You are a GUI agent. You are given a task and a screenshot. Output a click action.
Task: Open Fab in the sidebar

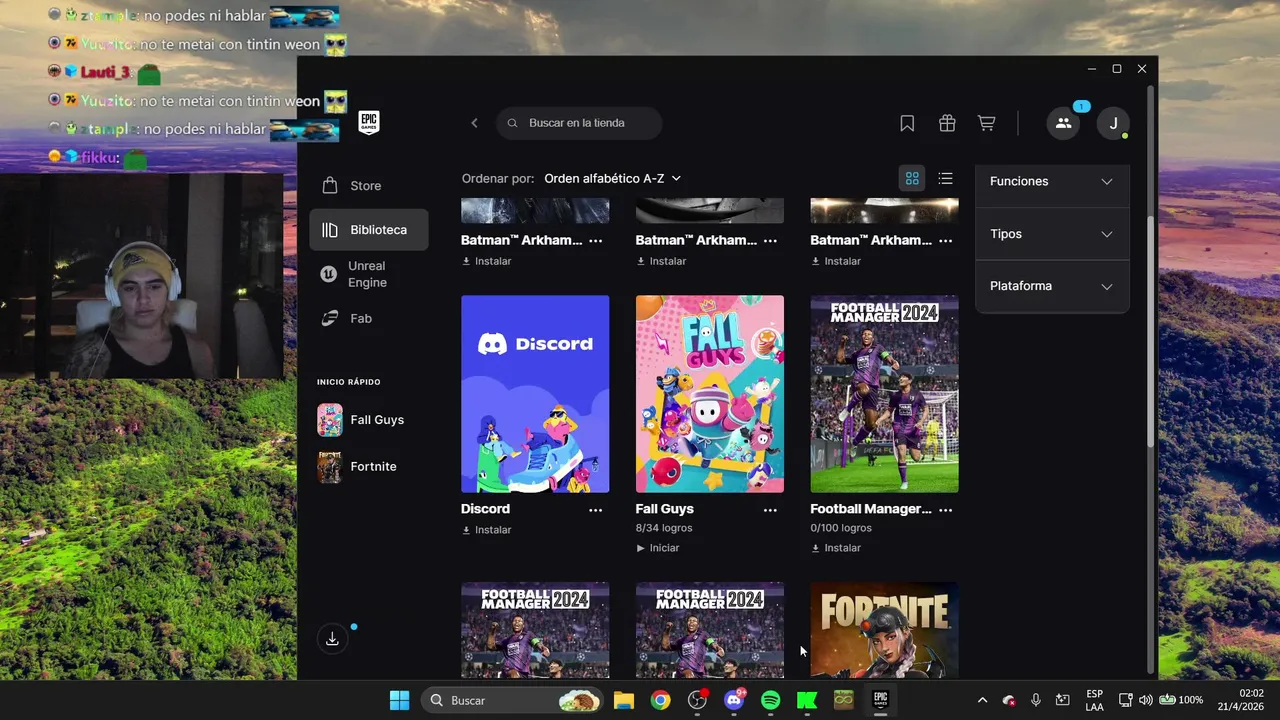[368, 318]
